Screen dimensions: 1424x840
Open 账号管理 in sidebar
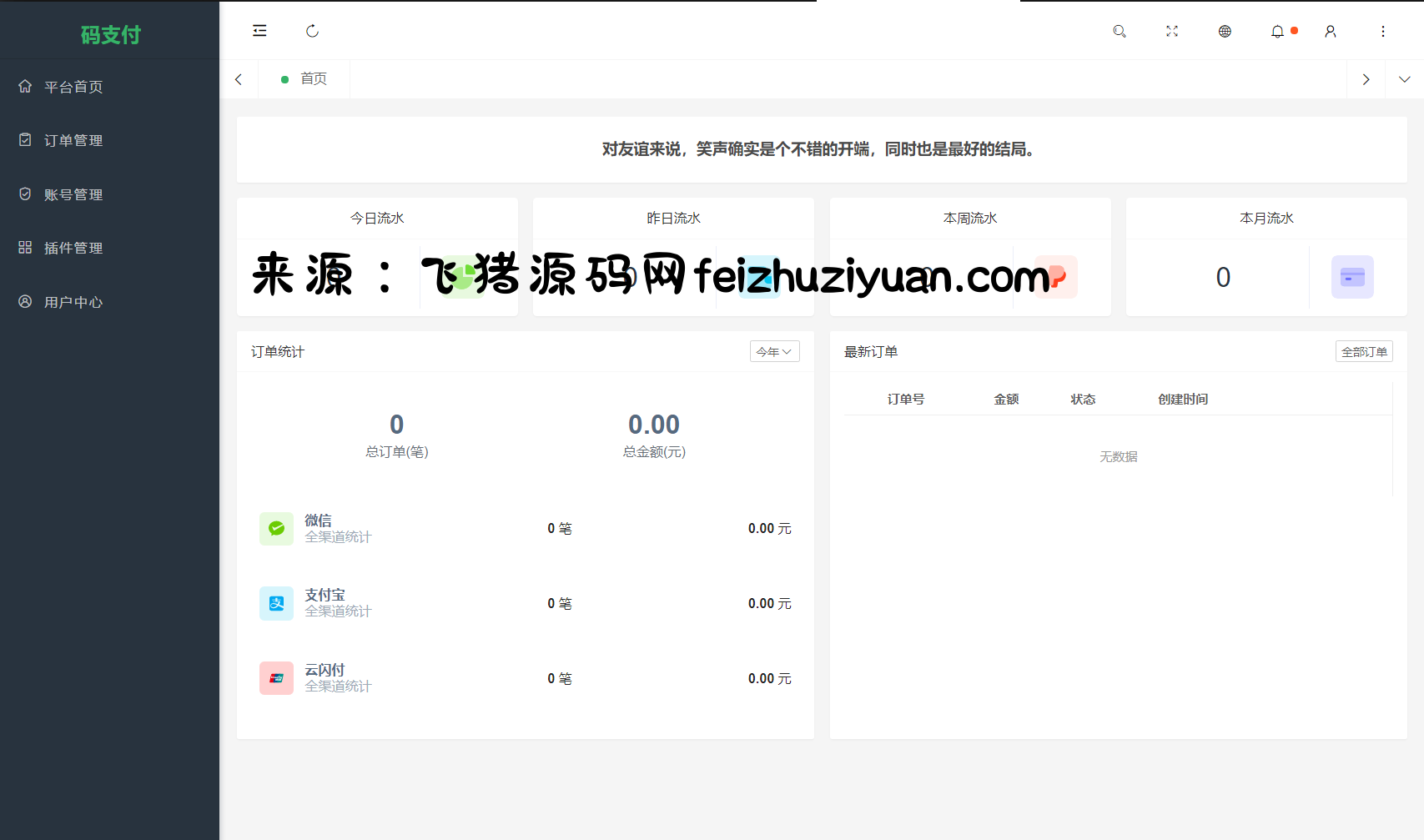pos(73,194)
